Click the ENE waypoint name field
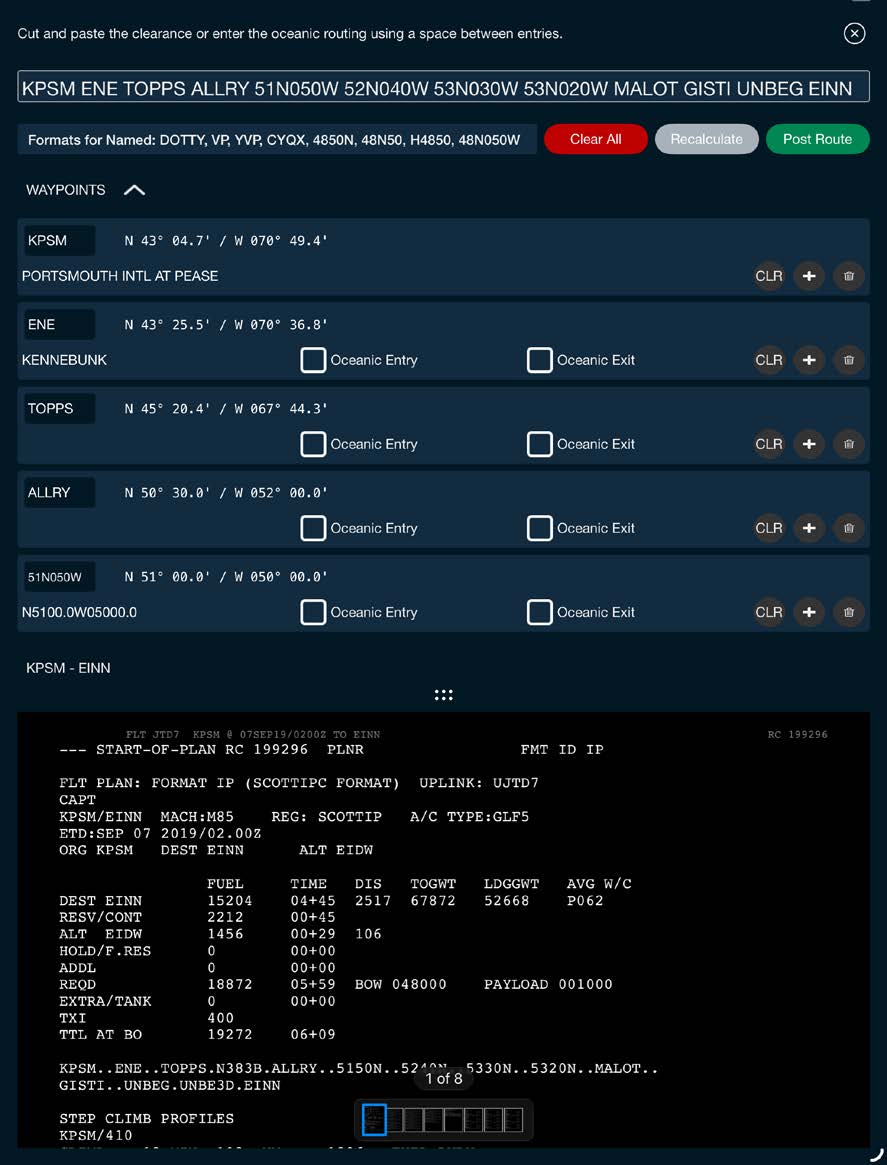The height and width of the screenshot is (1165, 887). pos(59,325)
